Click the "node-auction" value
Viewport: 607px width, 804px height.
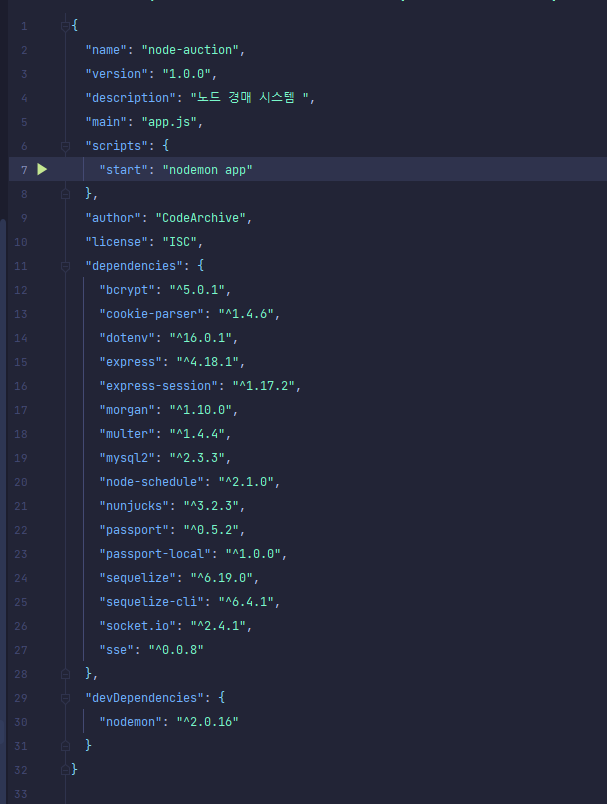(x=190, y=50)
